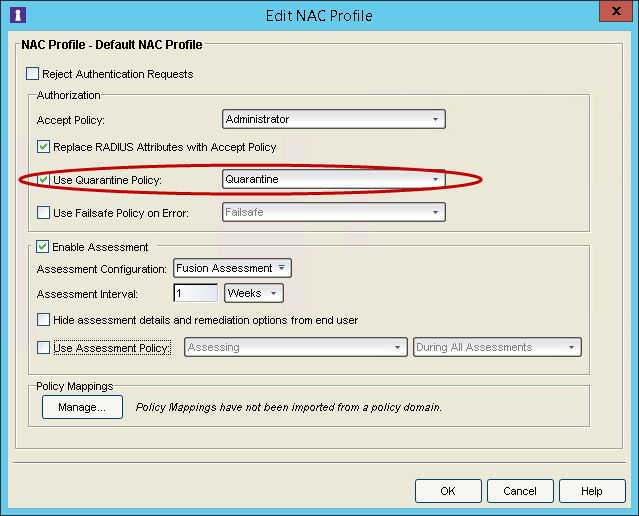
Task: Expand the Quarantine policy dropdown
Action: click(334, 179)
